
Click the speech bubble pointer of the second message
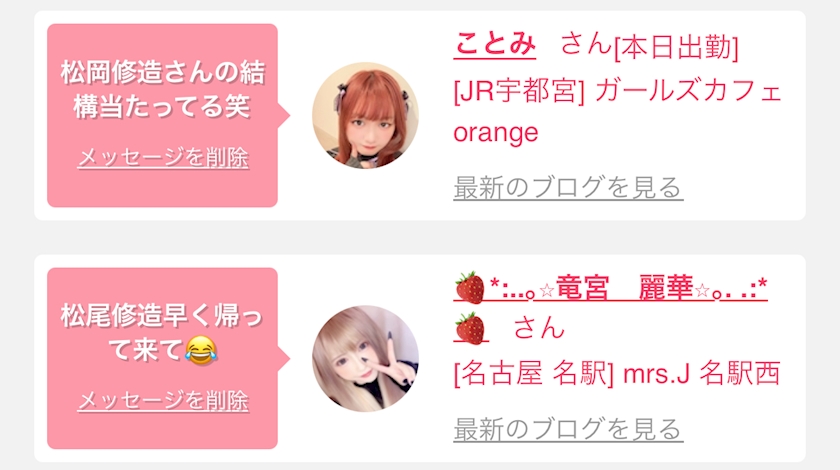coord(284,358)
